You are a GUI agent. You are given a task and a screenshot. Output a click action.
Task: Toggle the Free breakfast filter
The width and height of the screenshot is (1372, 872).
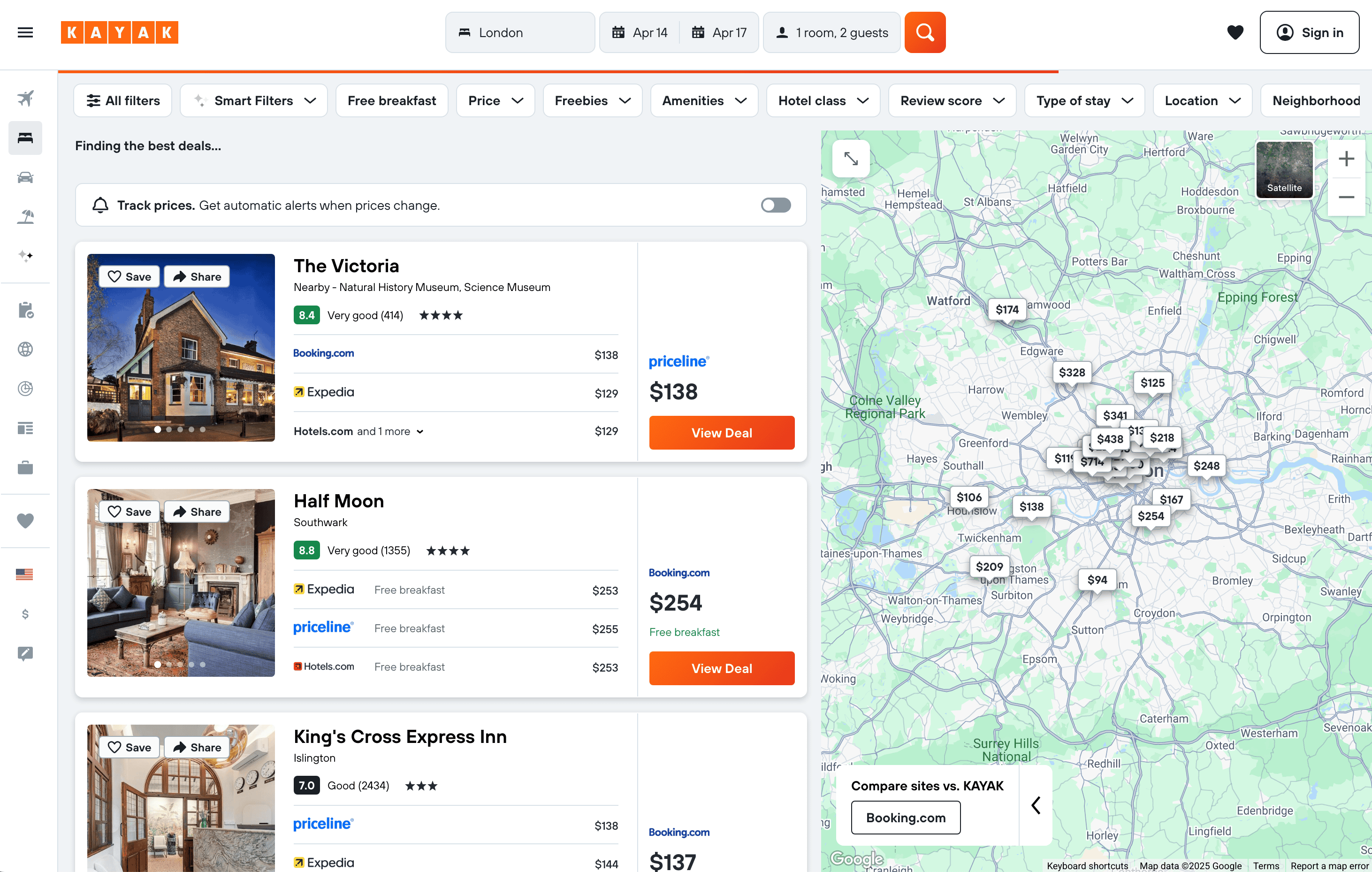pyautogui.click(x=391, y=101)
